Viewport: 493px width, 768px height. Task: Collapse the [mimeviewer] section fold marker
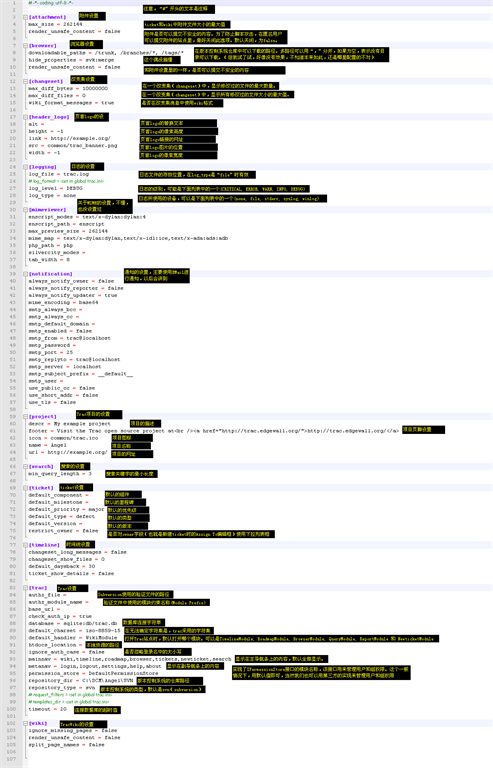point(25,210)
